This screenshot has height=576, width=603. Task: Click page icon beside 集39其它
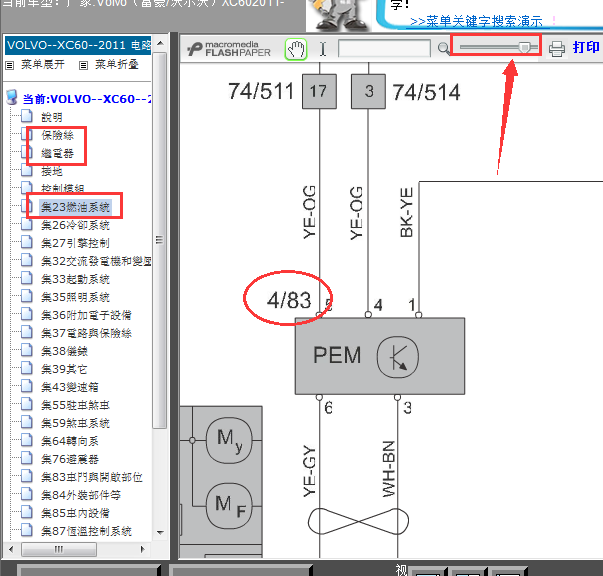[27, 368]
